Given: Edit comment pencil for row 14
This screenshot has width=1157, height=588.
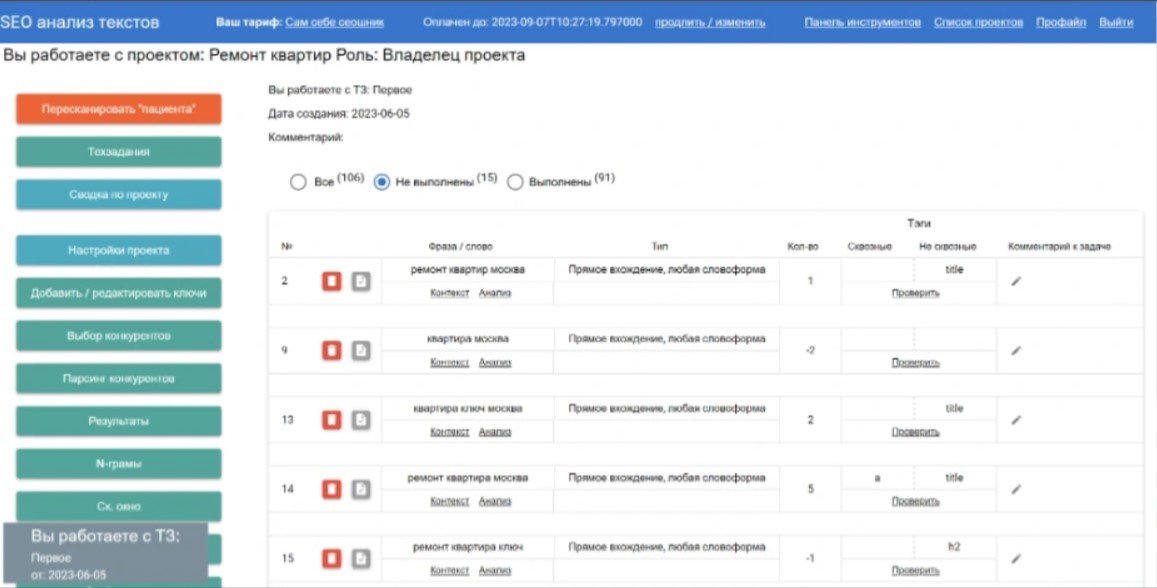Looking at the screenshot, I should click(x=1016, y=489).
